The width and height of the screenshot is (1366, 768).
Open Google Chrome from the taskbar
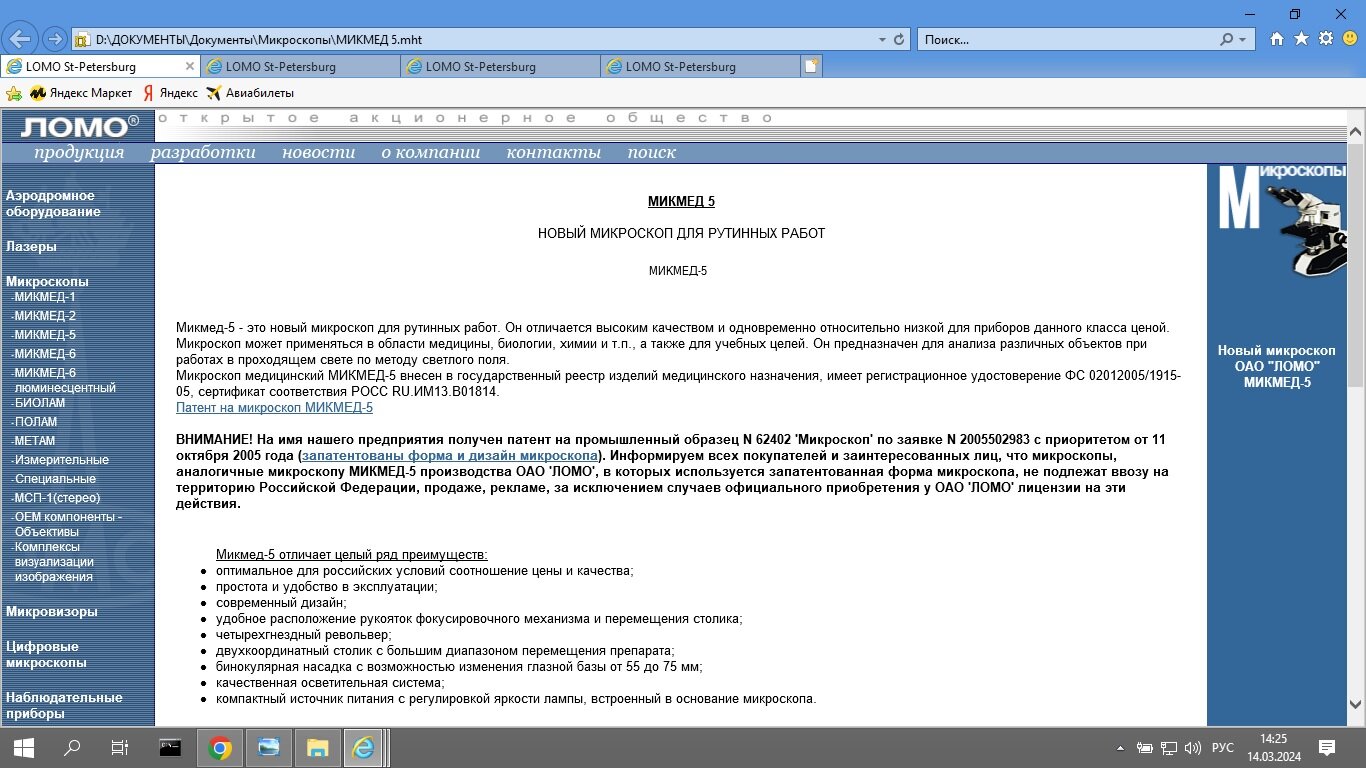220,747
